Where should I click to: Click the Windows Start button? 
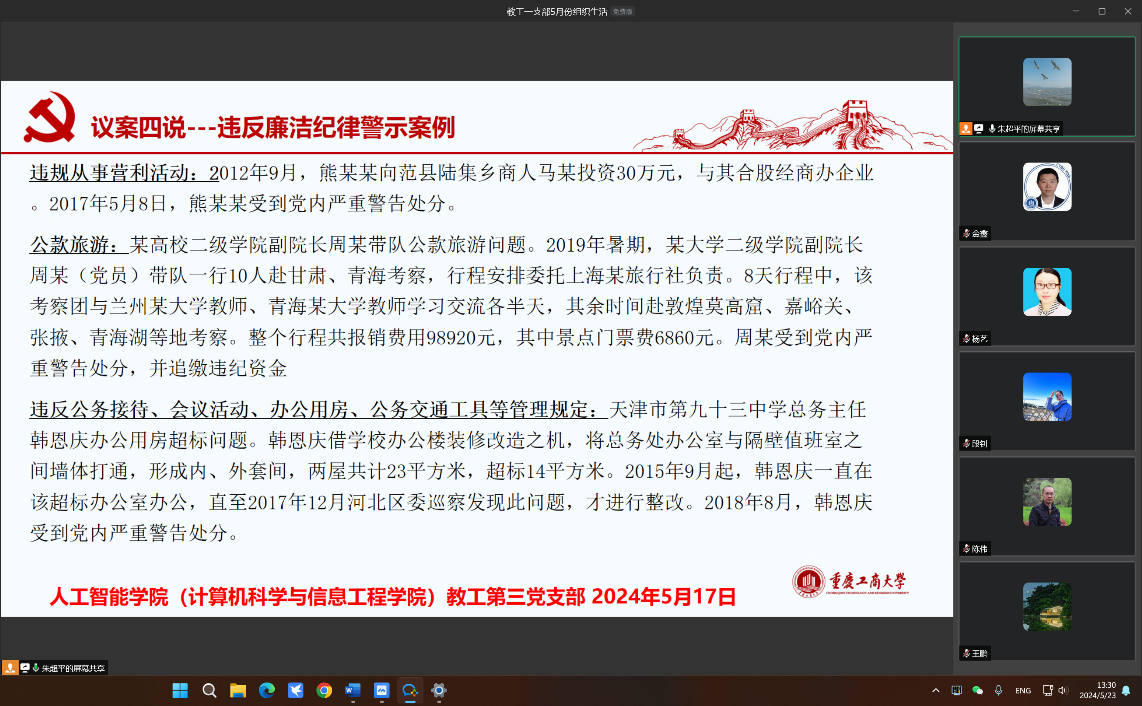pyautogui.click(x=180, y=690)
